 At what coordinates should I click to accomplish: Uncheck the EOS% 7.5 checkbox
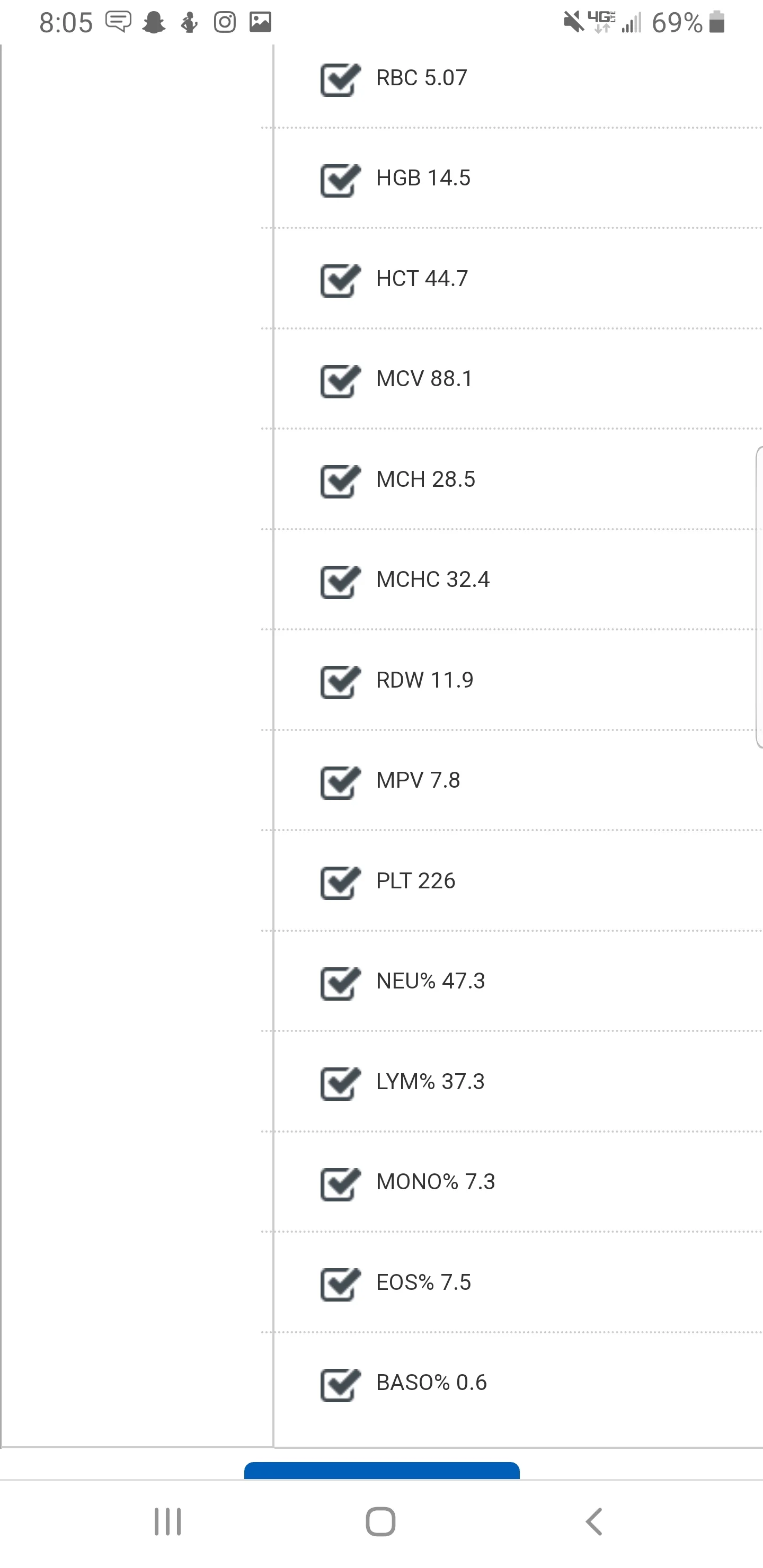[340, 1285]
